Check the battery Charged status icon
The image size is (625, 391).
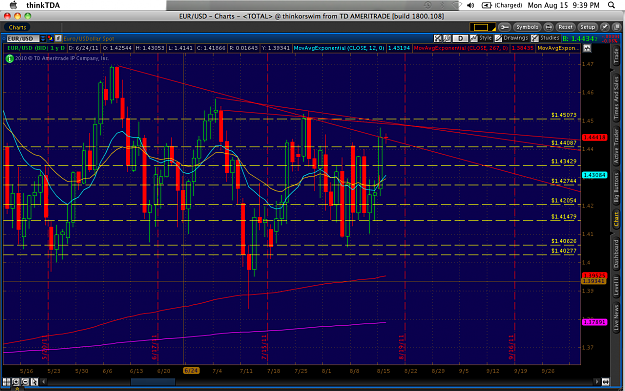pyautogui.click(x=487, y=5)
